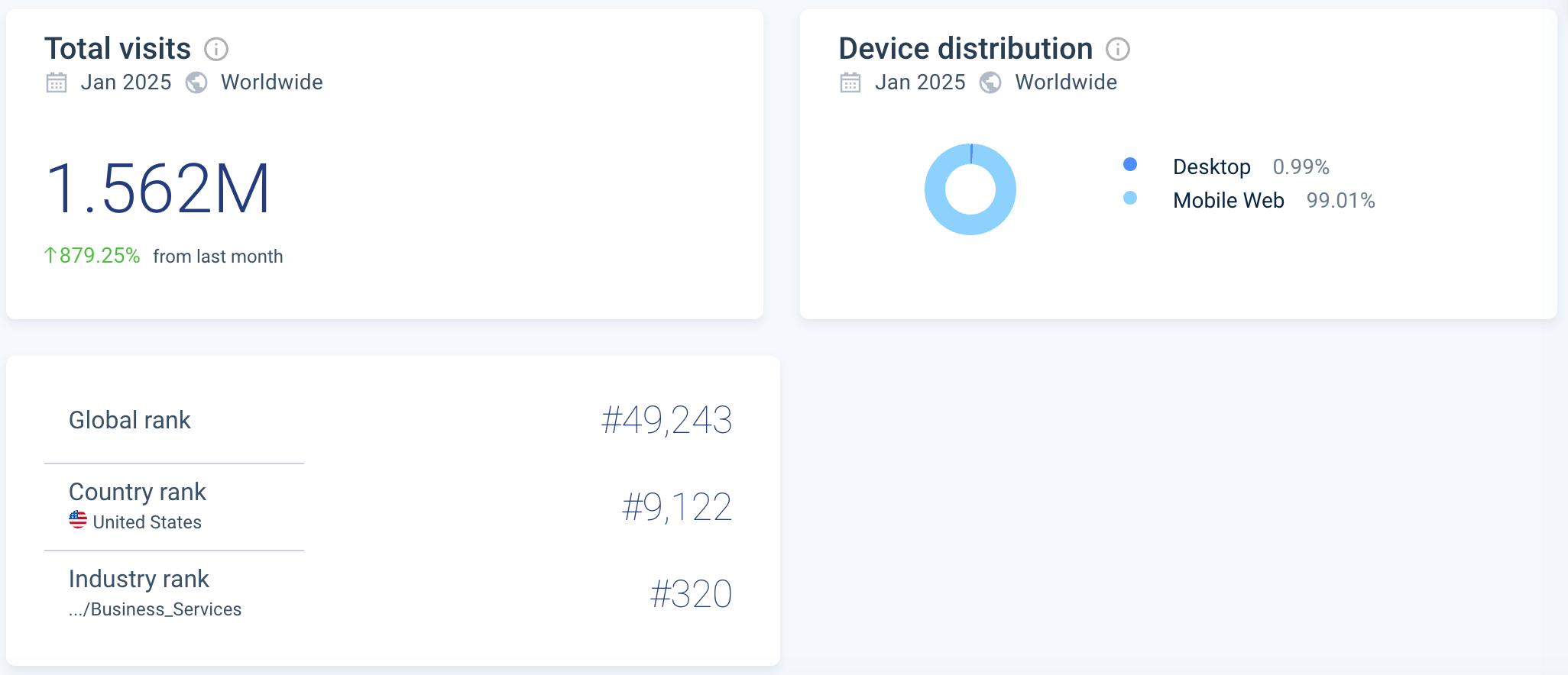Viewport: 1568px width, 675px height.
Task: Click the Global rank #49,243 value
Action: (x=666, y=419)
